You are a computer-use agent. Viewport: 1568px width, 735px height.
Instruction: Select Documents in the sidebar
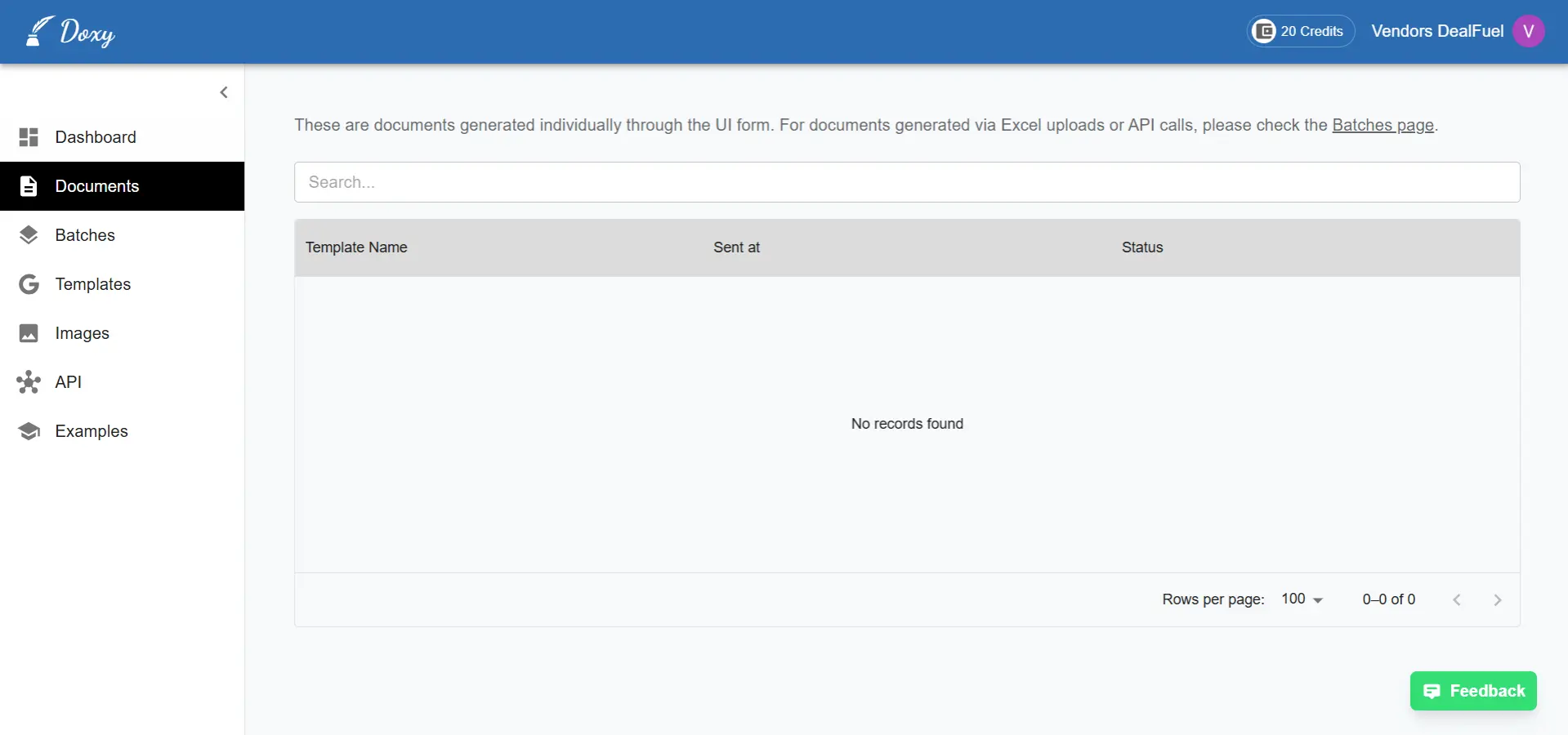(123, 186)
